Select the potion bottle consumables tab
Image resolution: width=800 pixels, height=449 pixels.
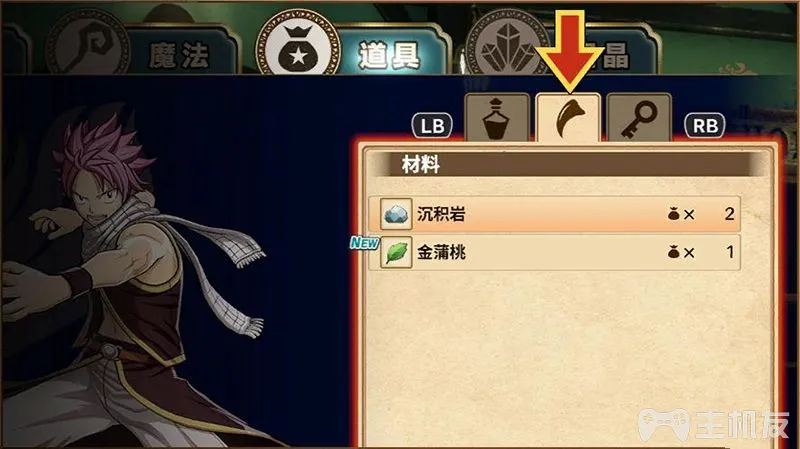coord(497,117)
